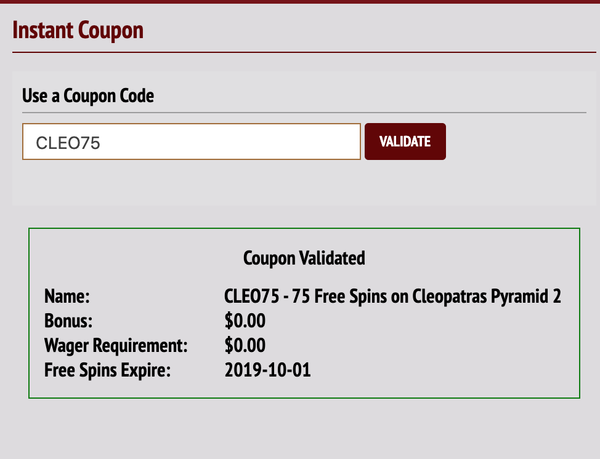Click the dark red bar at the top of the page
The height and width of the screenshot is (459, 600).
[300, 1]
